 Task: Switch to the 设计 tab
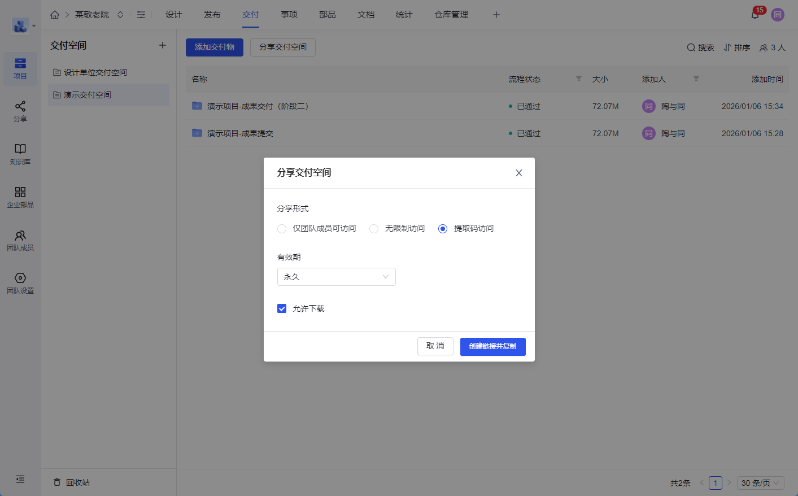(x=173, y=15)
